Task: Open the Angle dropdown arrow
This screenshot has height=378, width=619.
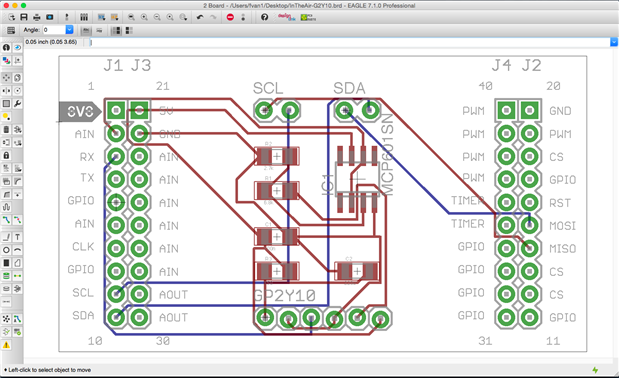Action: [x=69, y=30]
